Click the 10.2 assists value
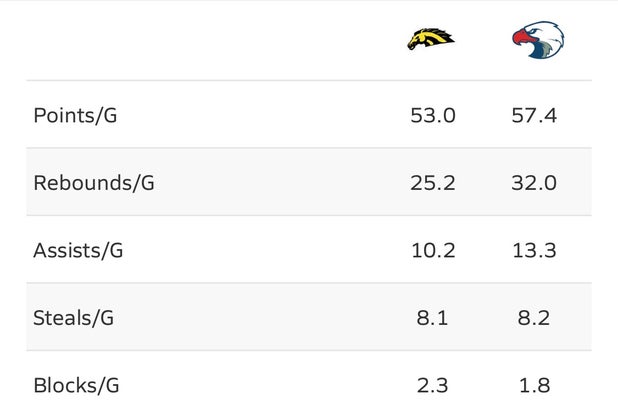Image resolution: width=618 pixels, height=416 pixels. click(x=433, y=251)
